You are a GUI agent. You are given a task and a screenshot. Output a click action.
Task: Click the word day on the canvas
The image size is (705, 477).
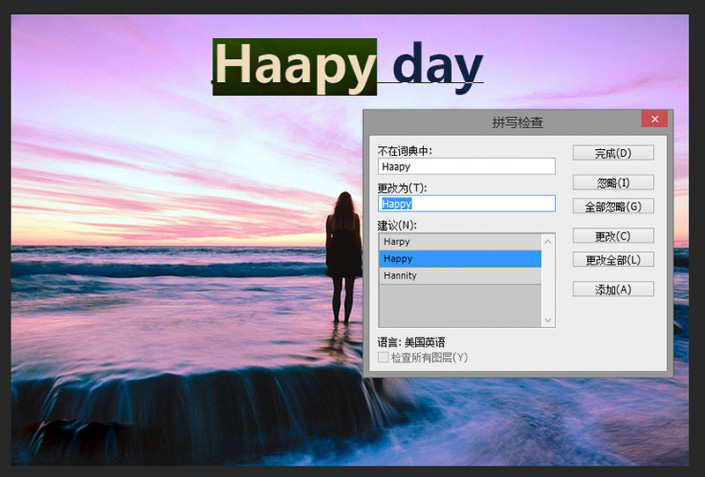tap(437, 66)
